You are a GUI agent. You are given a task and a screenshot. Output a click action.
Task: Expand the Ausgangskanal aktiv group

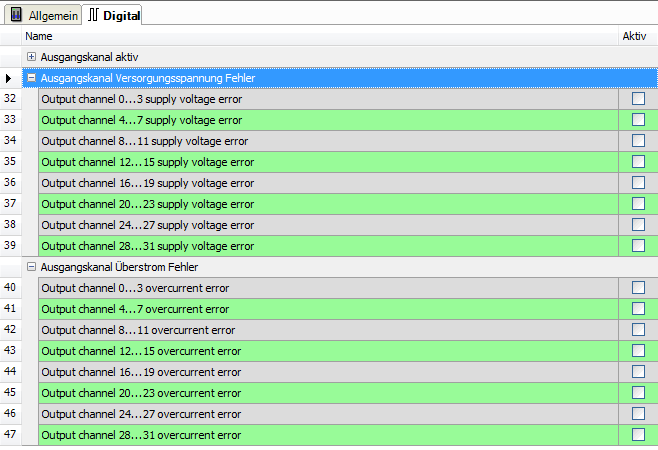click(x=31, y=56)
